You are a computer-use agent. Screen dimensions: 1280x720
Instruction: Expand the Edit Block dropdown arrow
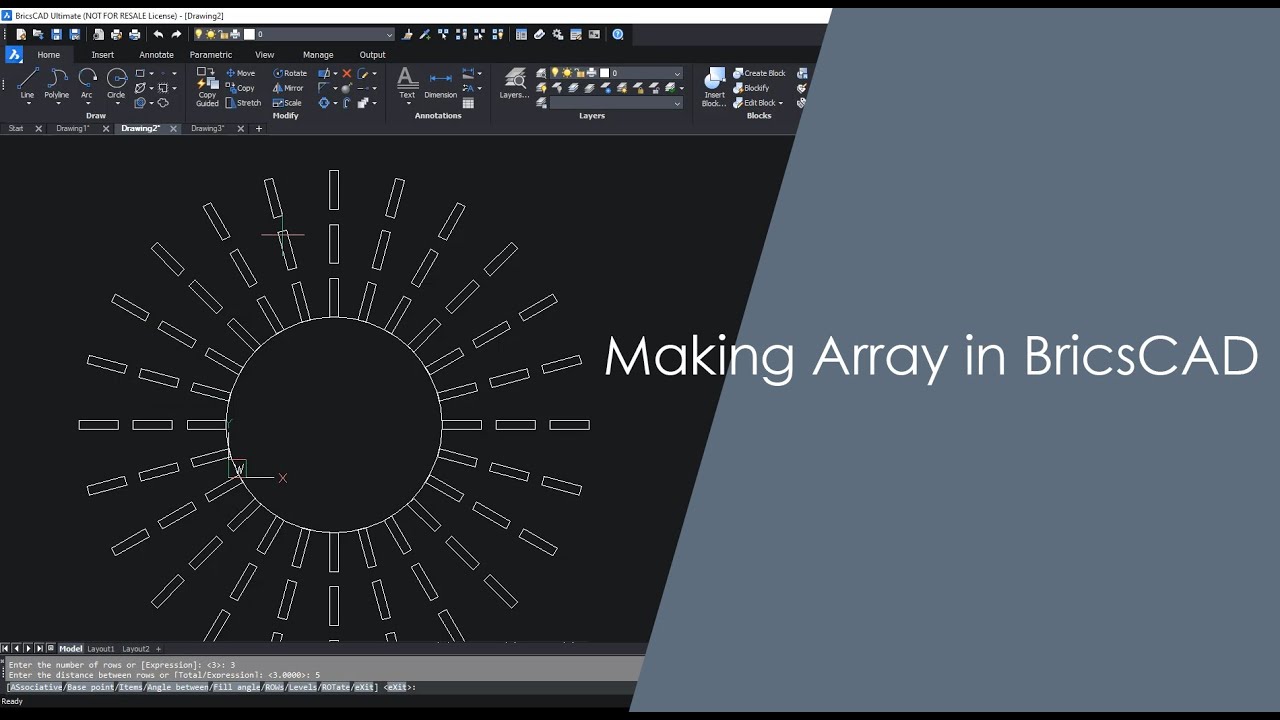coord(780,103)
